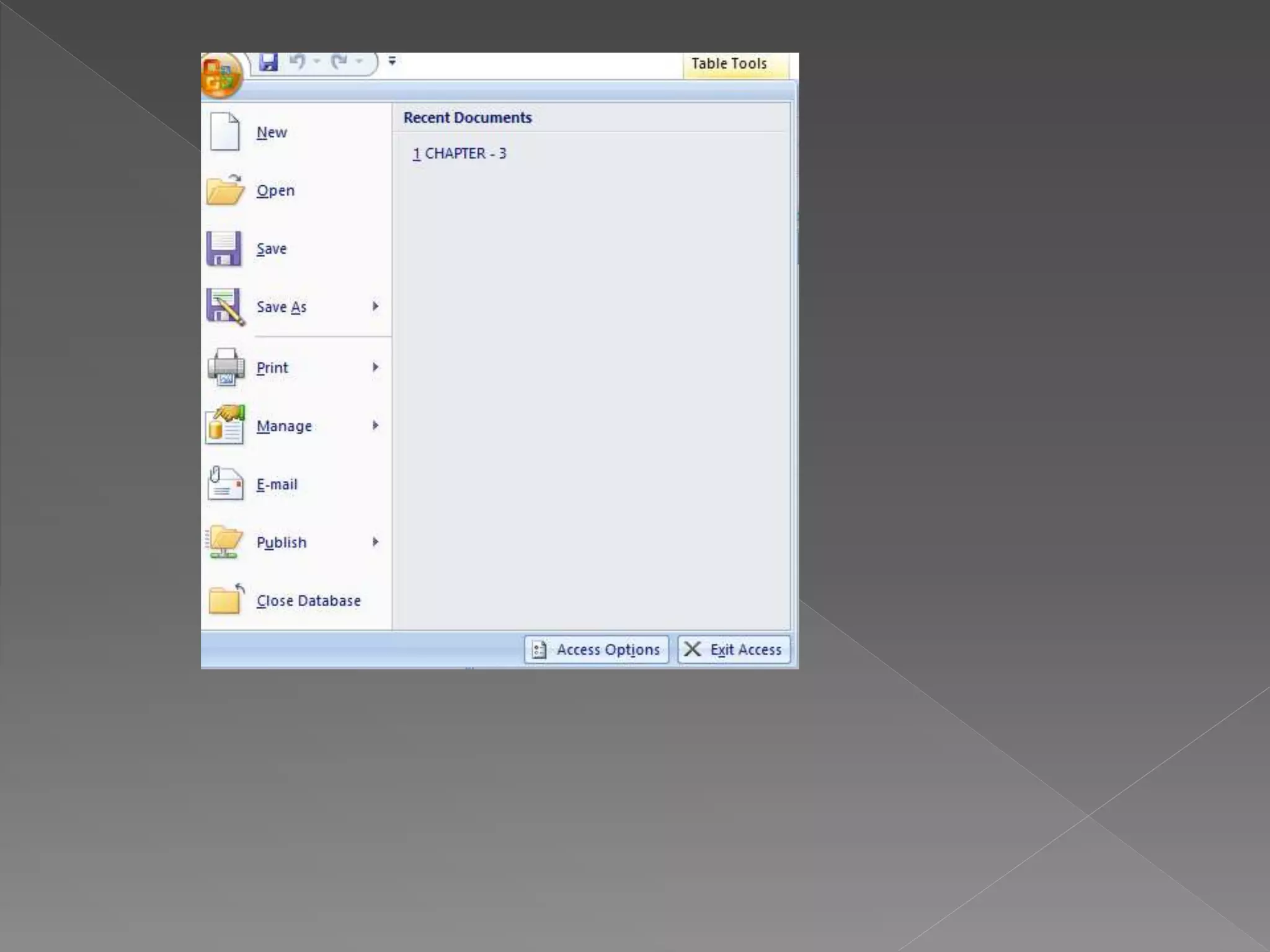Viewport: 1270px width, 952px height.
Task: Click the purple floppy disk Save icon
Action: (x=224, y=249)
